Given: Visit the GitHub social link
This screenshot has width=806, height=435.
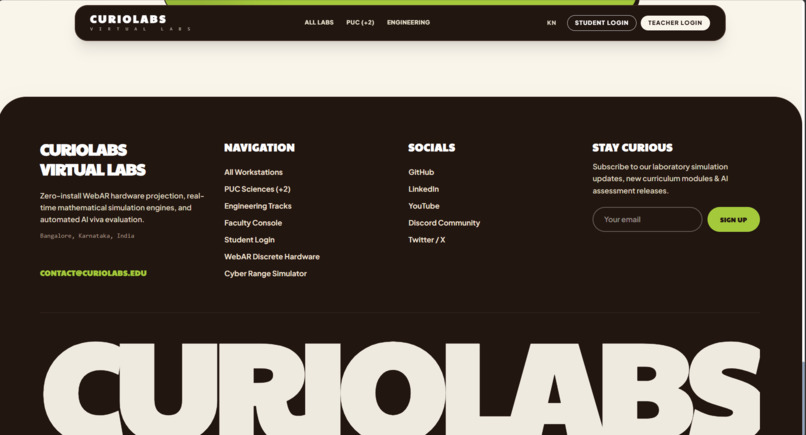Looking at the screenshot, I should click(x=421, y=172).
